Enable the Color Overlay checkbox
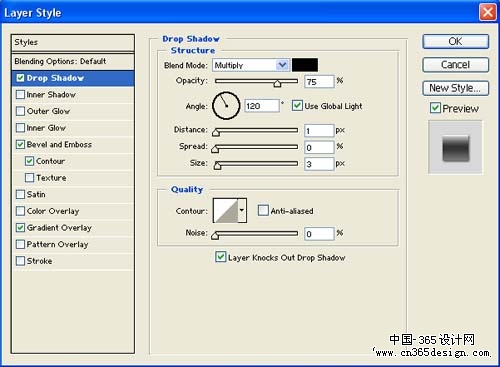 point(20,211)
